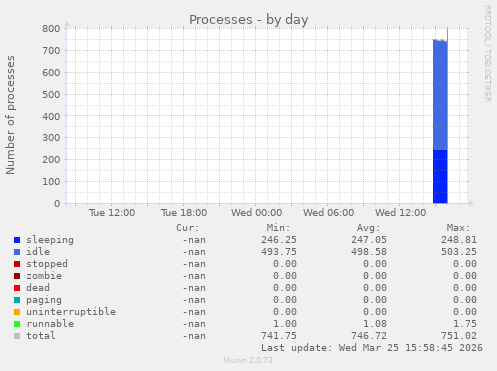The height and width of the screenshot is (371, 497).
Task: Click the 500 y-axis tick label
Action: [x=51, y=94]
